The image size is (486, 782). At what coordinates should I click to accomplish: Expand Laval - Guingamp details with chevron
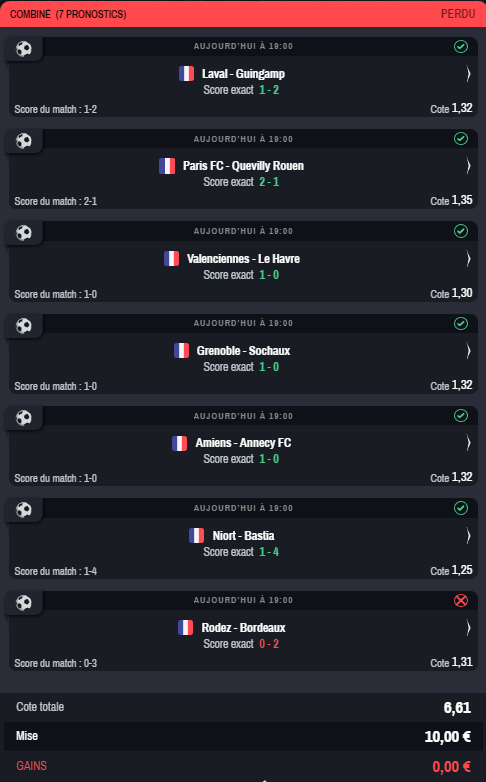click(468, 74)
